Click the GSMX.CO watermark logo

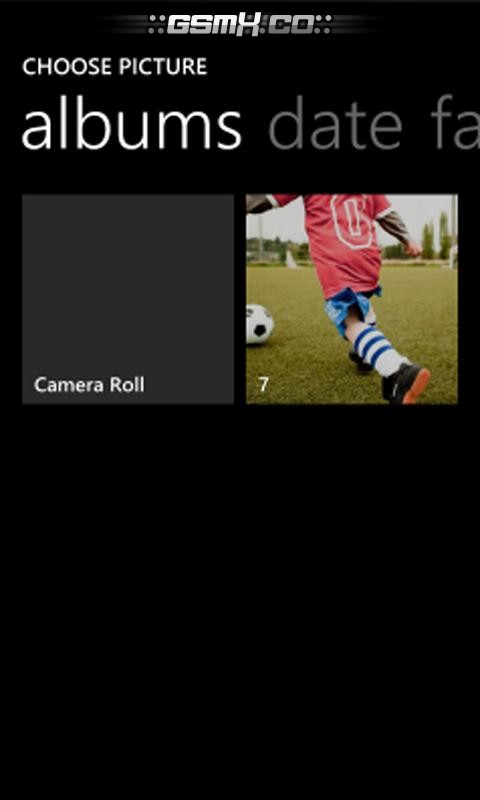coord(240,24)
